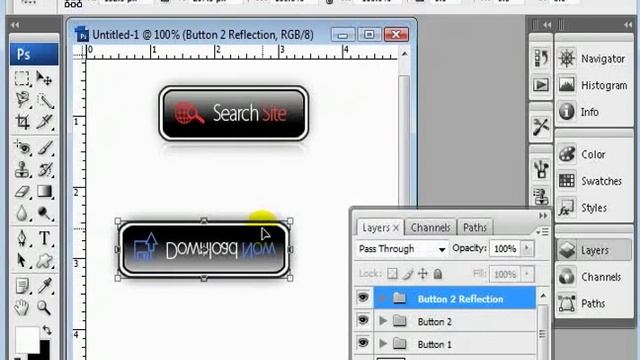Open Channels panel in right dock
This screenshot has width=640, height=360.
[x=593, y=277]
